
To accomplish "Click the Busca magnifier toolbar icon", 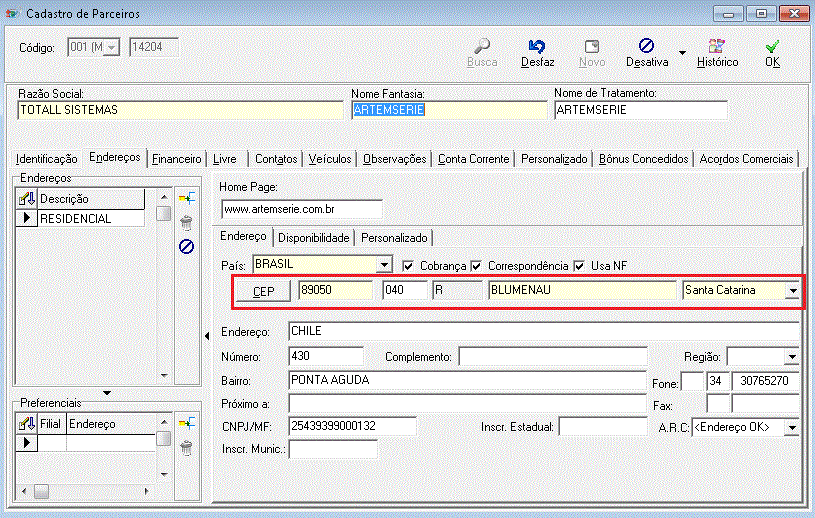I will click(x=482, y=46).
